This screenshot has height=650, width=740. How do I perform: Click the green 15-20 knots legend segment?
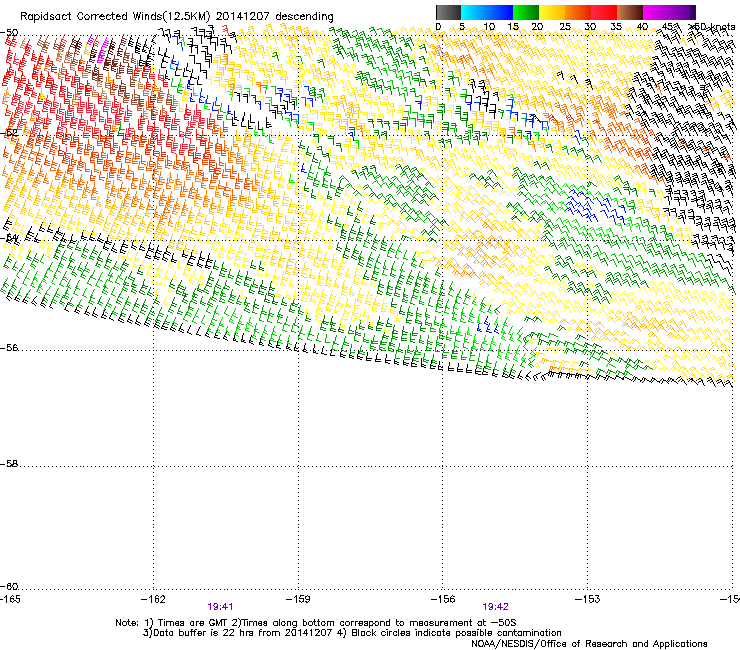(x=526, y=12)
